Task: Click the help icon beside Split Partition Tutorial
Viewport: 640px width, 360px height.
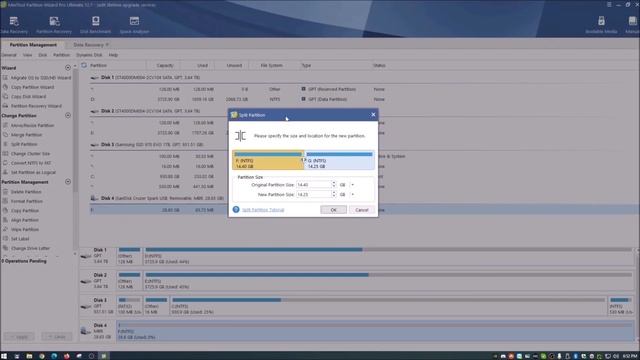Action: tap(236, 209)
